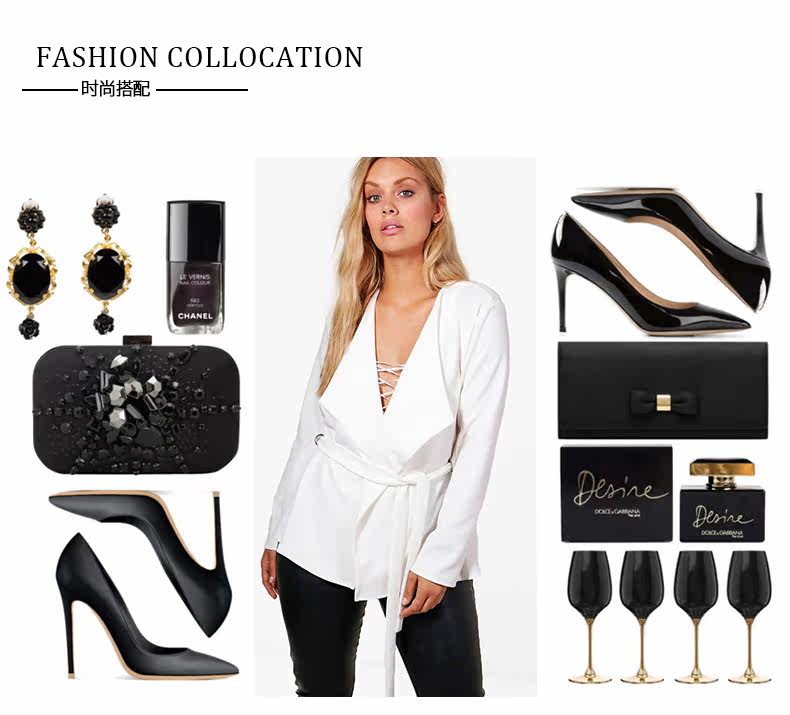Select the left black drop earring
This screenshot has width=790, height=715.
(32, 267)
